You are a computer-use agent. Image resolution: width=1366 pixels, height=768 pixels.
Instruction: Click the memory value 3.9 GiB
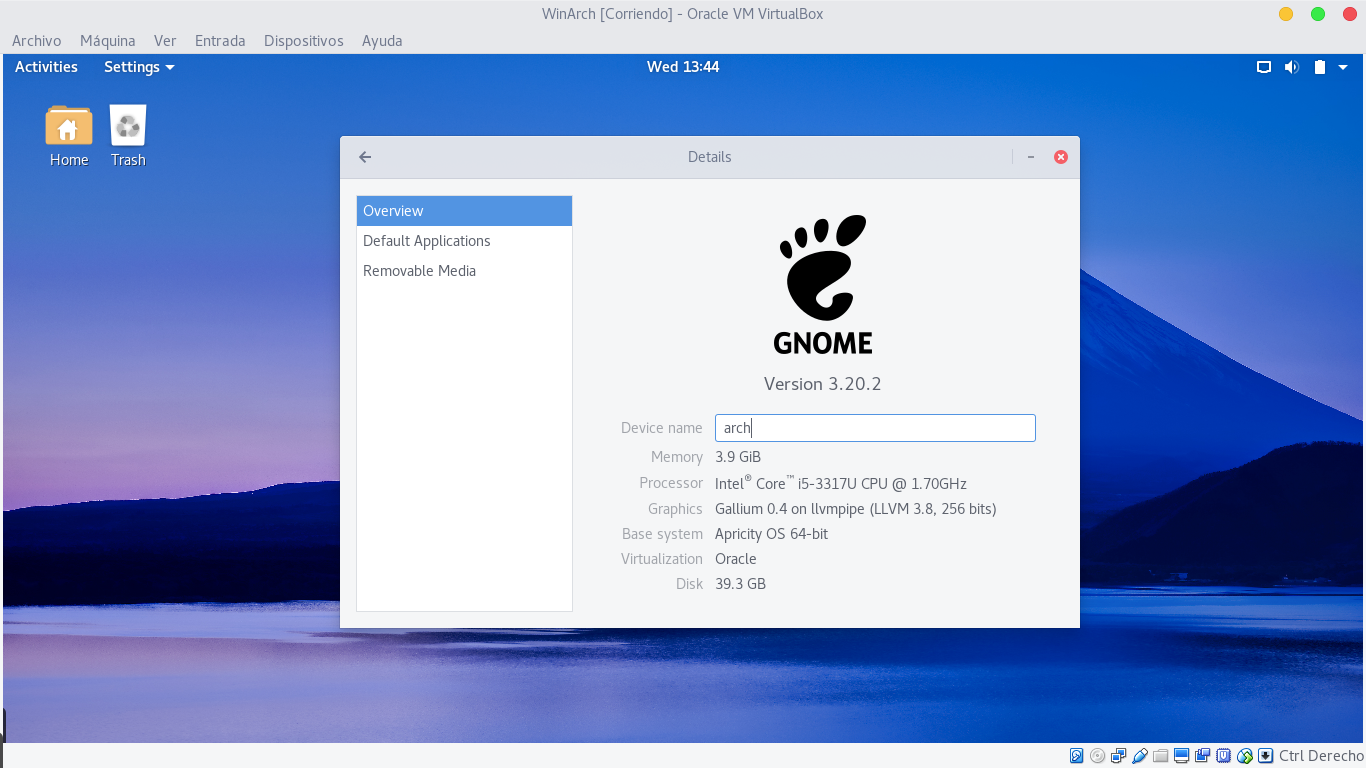pos(738,457)
